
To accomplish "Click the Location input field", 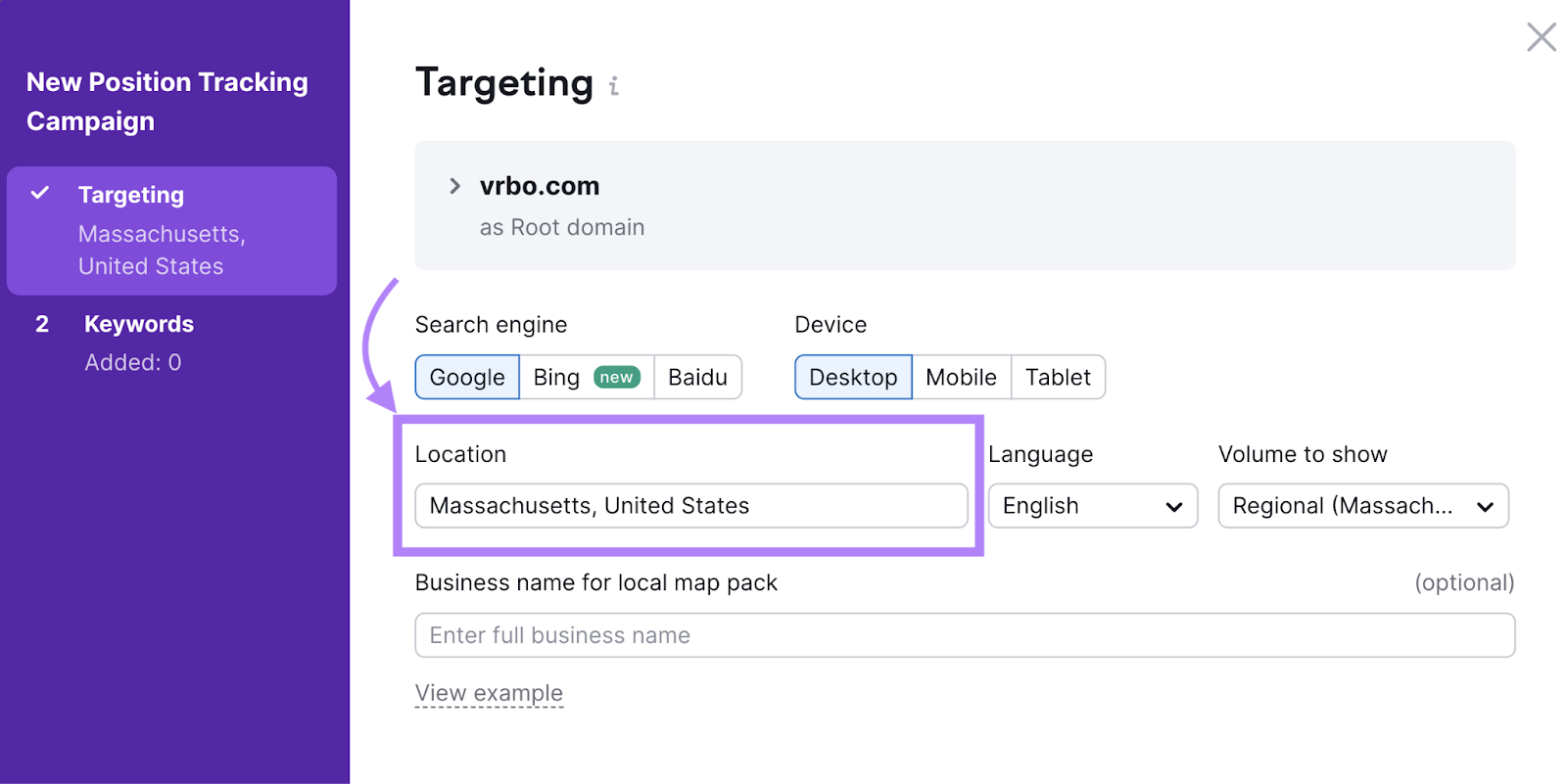I will (691, 506).
